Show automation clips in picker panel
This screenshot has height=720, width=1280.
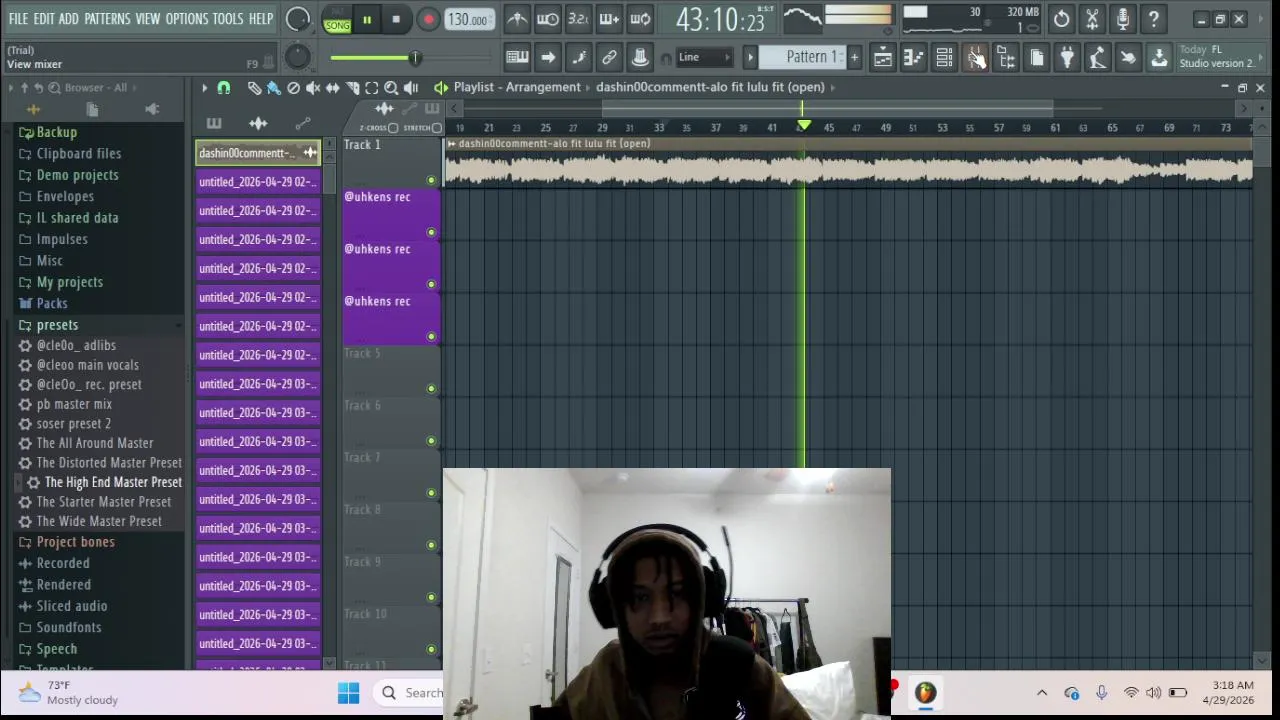303,123
